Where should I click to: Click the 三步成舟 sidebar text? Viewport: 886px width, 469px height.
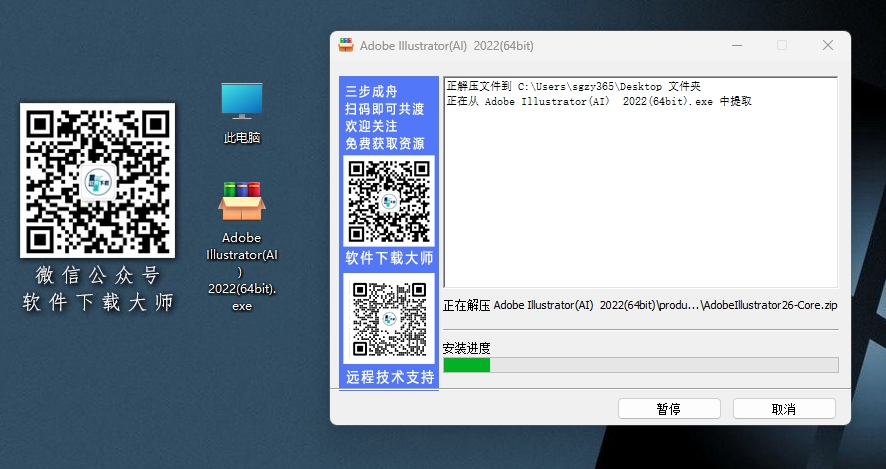tap(371, 91)
